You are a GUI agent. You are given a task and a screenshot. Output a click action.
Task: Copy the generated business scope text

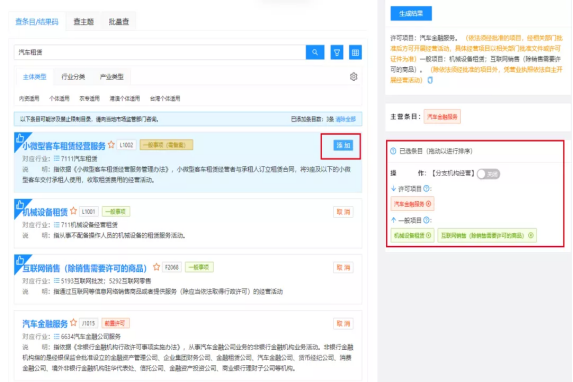coord(430,80)
